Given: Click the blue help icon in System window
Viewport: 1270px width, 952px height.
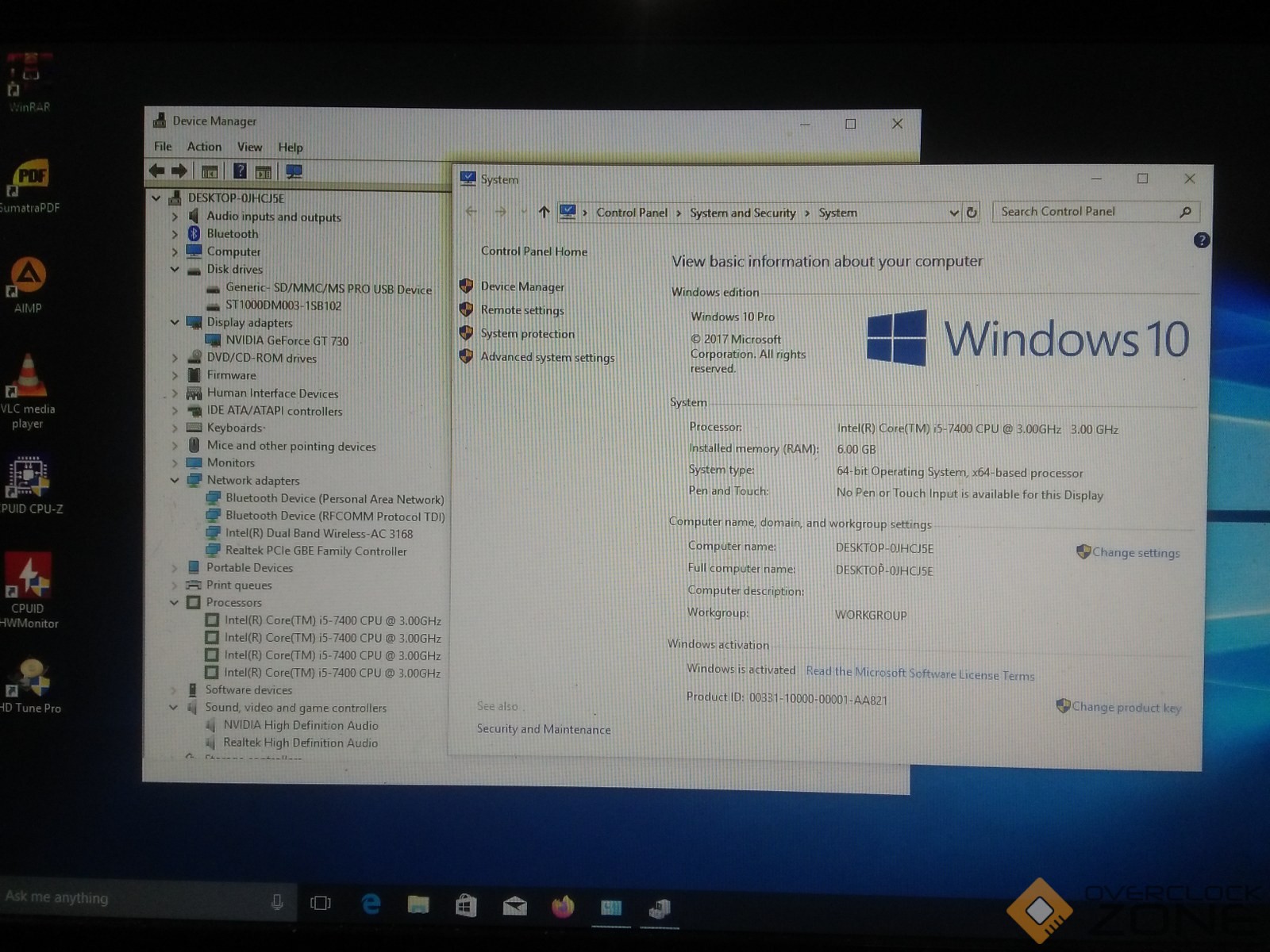Looking at the screenshot, I should point(1201,240).
